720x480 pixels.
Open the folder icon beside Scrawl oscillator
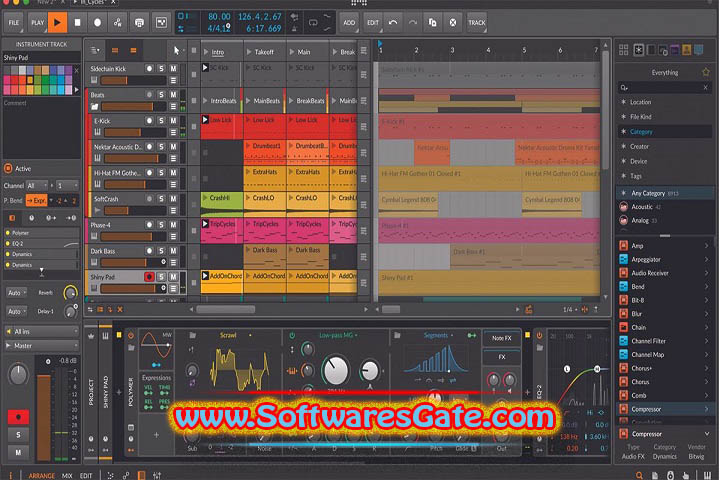coord(193,335)
